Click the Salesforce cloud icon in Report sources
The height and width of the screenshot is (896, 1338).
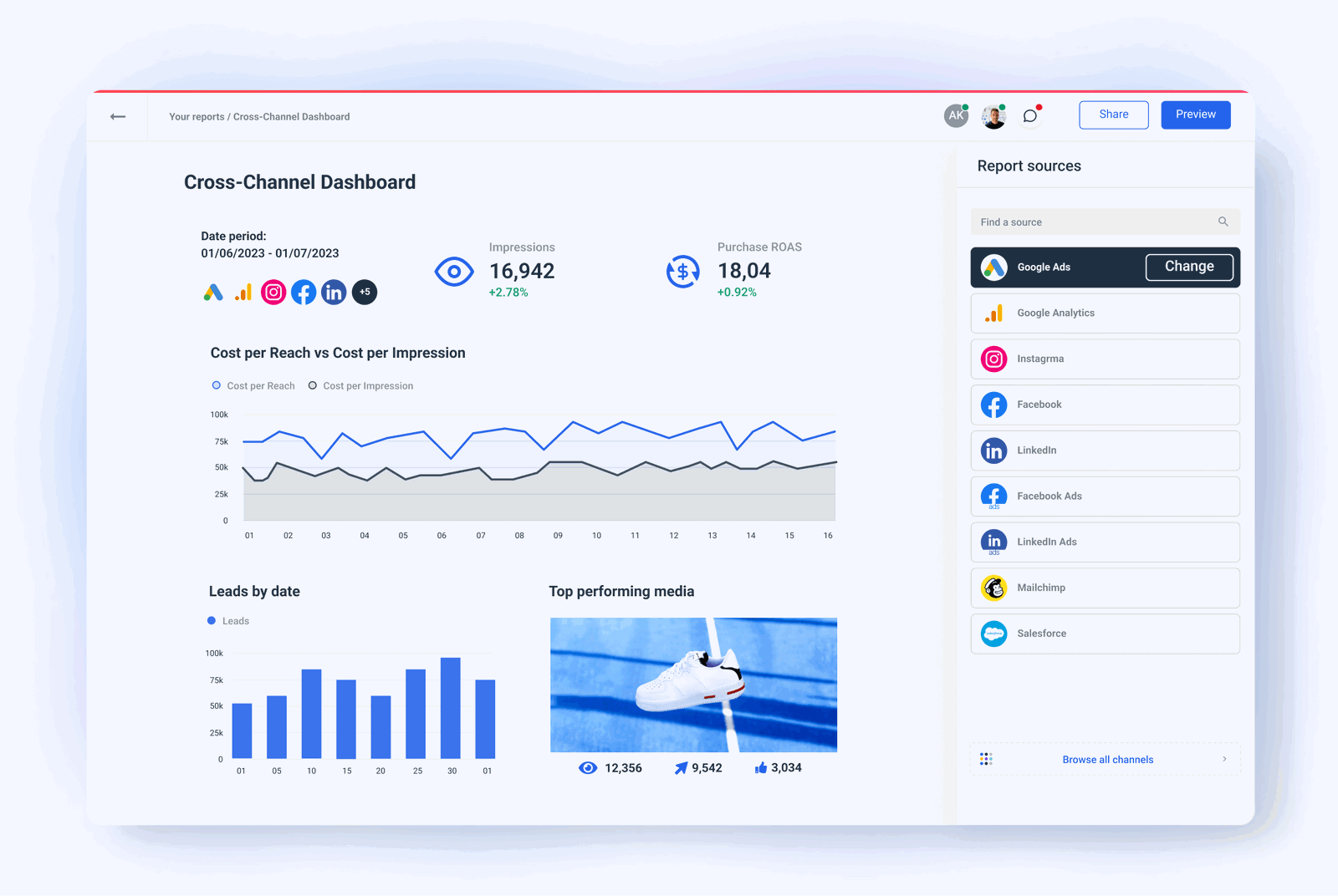[x=993, y=634]
